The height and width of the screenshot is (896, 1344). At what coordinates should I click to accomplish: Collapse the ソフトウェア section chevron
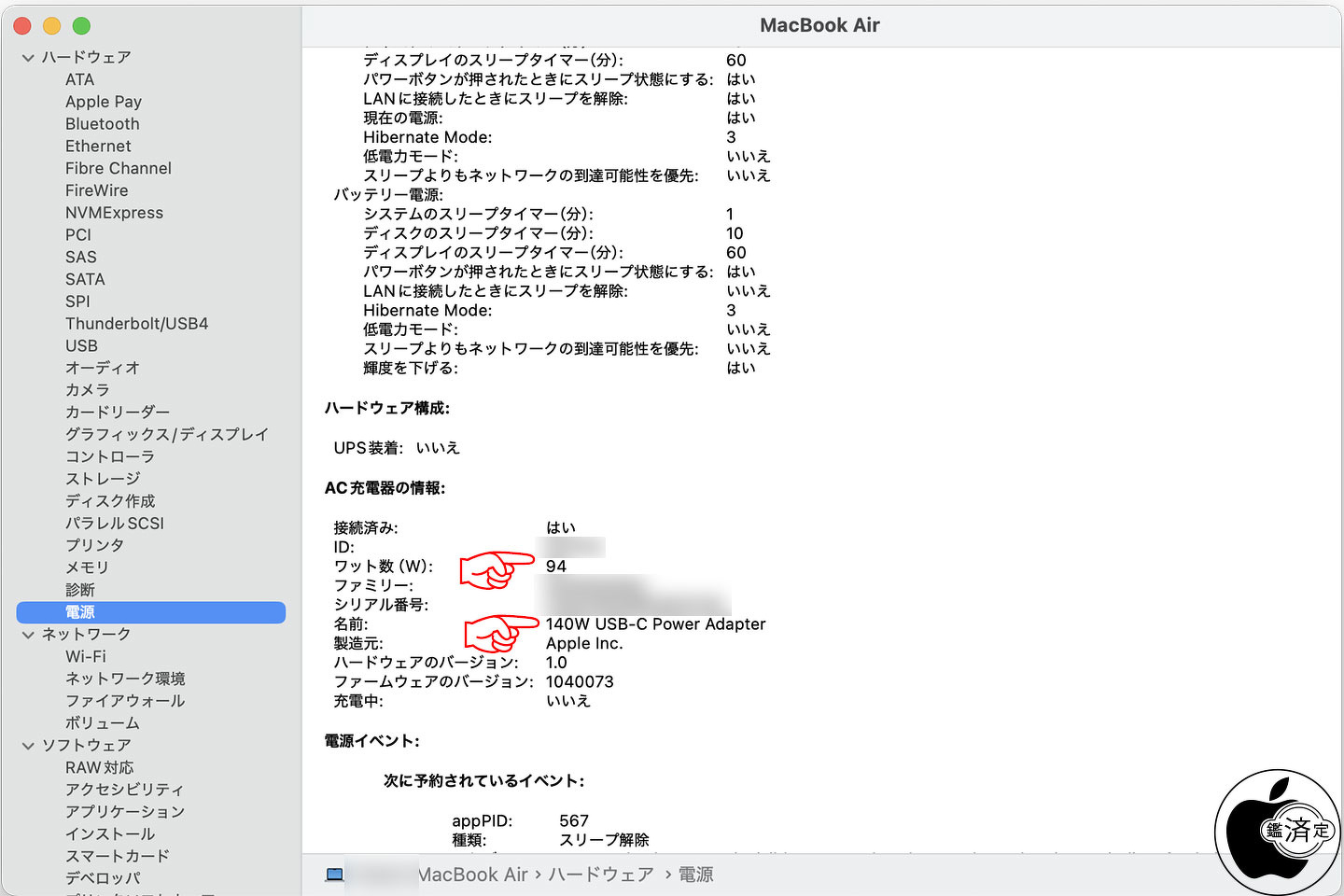[x=28, y=746]
